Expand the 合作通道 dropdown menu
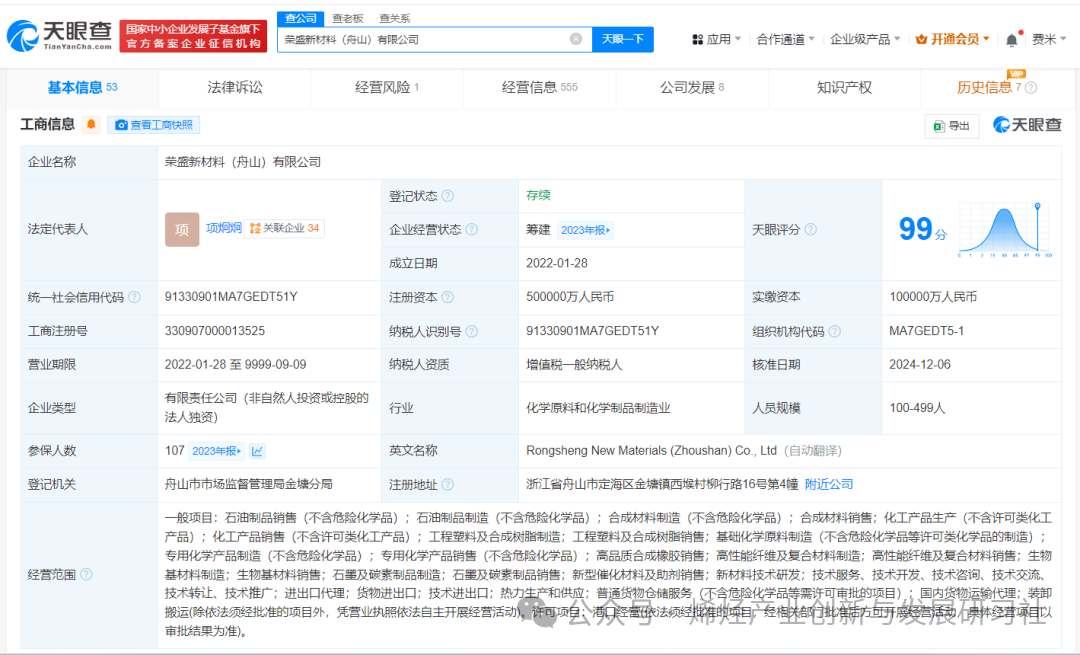The height and width of the screenshot is (655, 1080). pos(785,39)
